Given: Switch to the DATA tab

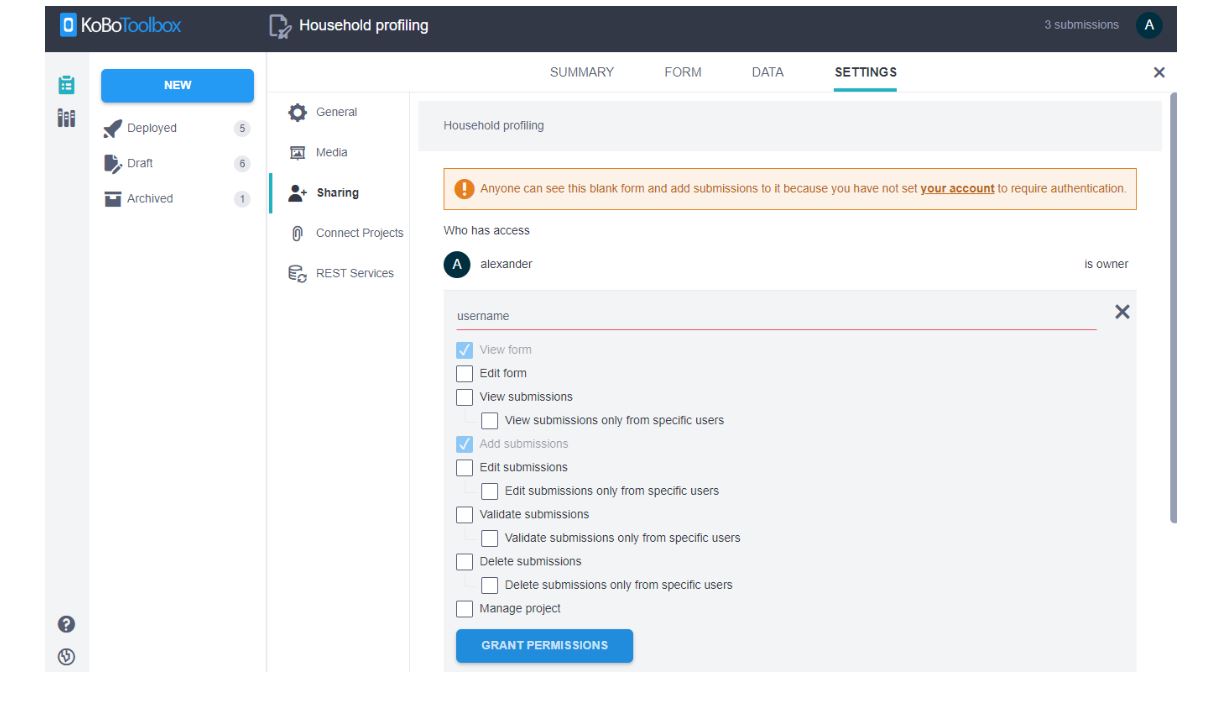Looking at the screenshot, I should [767, 72].
